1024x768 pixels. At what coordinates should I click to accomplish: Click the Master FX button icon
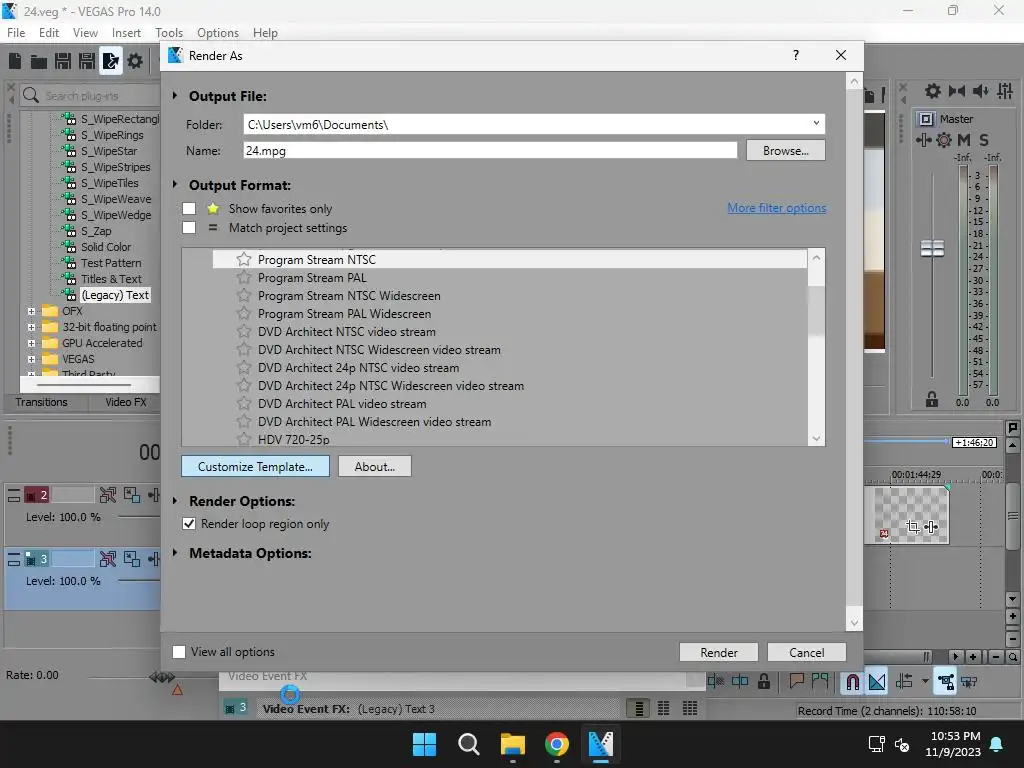tap(924, 140)
